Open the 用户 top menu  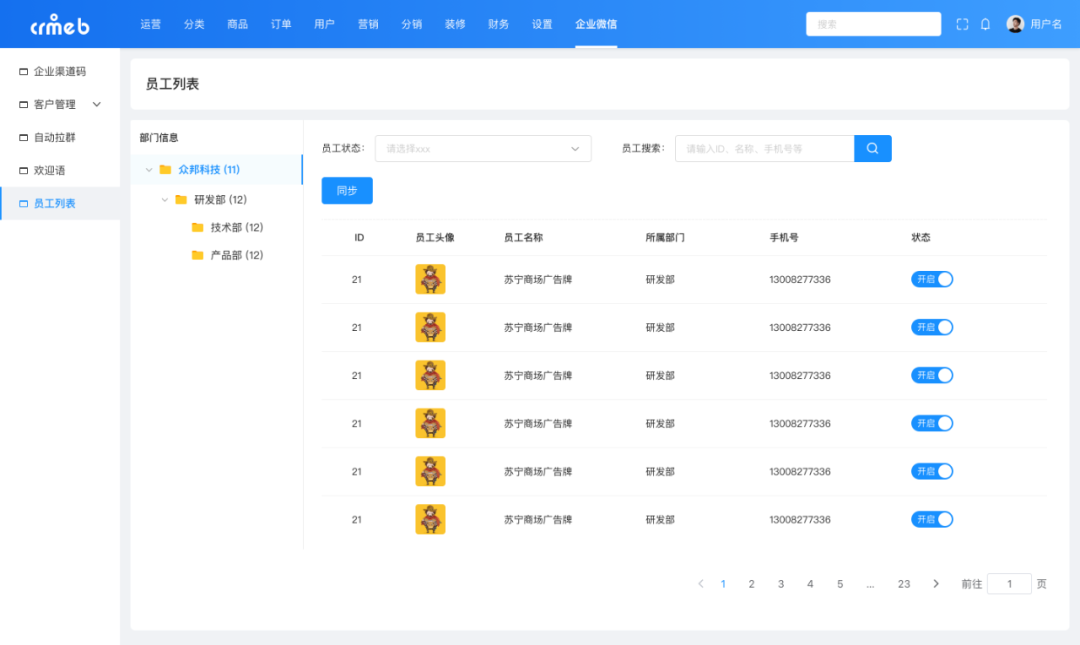click(324, 24)
